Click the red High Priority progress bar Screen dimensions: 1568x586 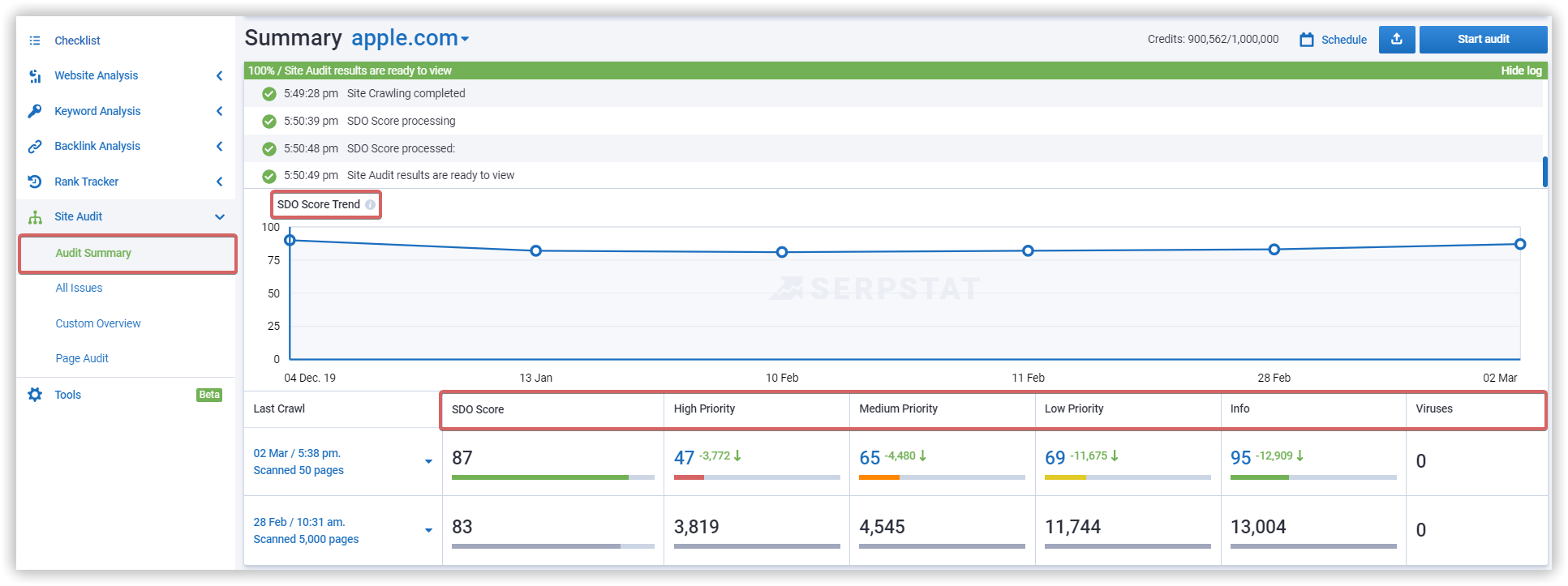point(689,477)
